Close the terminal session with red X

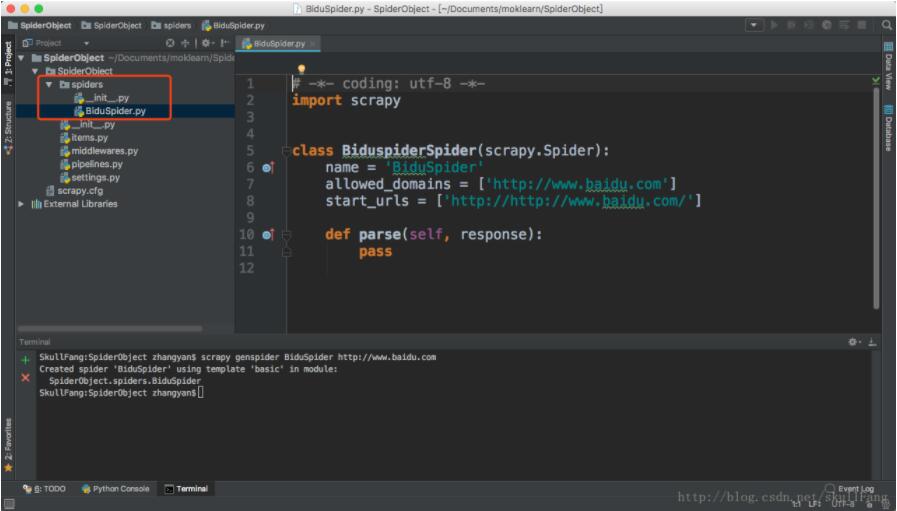pyautogui.click(x=25, y=378)
